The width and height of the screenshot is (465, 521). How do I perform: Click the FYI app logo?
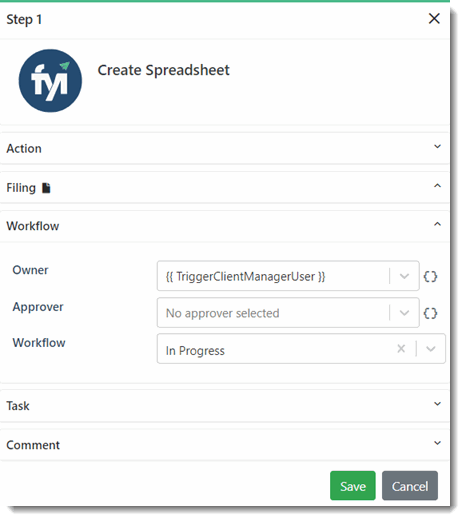50,81
